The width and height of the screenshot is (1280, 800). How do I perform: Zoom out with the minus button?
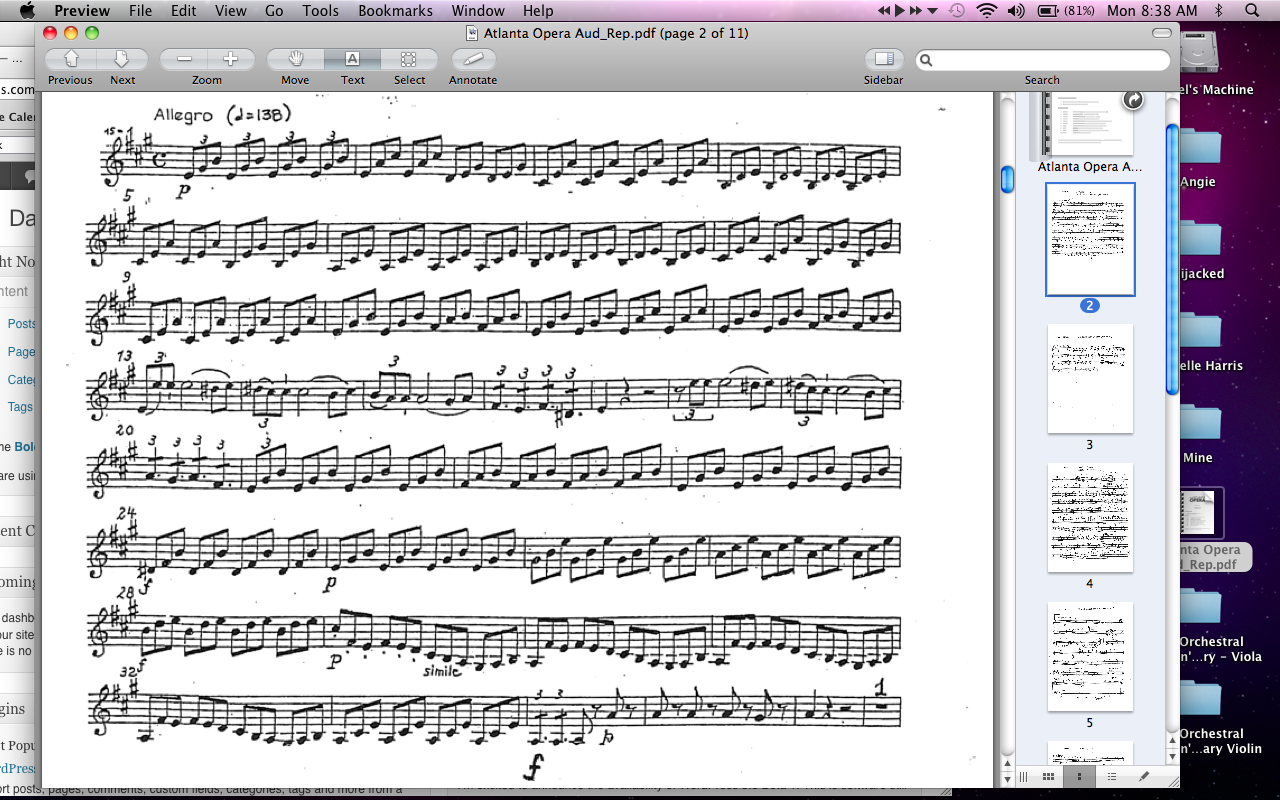tap(184, 59)
